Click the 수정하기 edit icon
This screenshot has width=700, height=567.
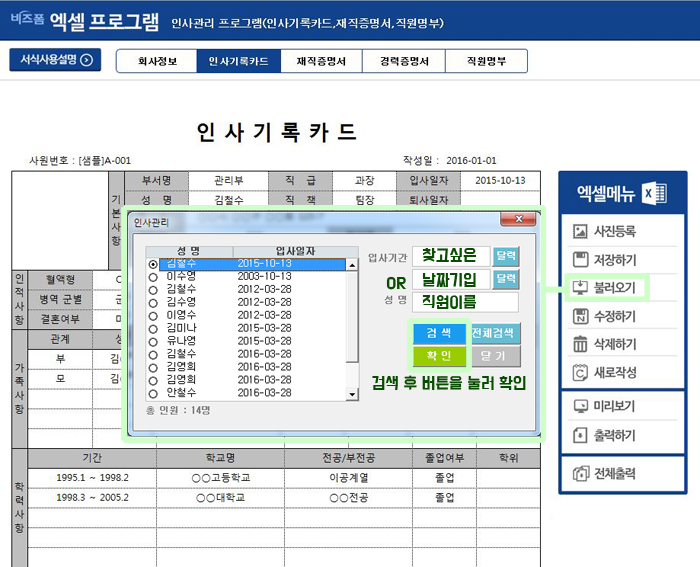(x=580, y=316)
